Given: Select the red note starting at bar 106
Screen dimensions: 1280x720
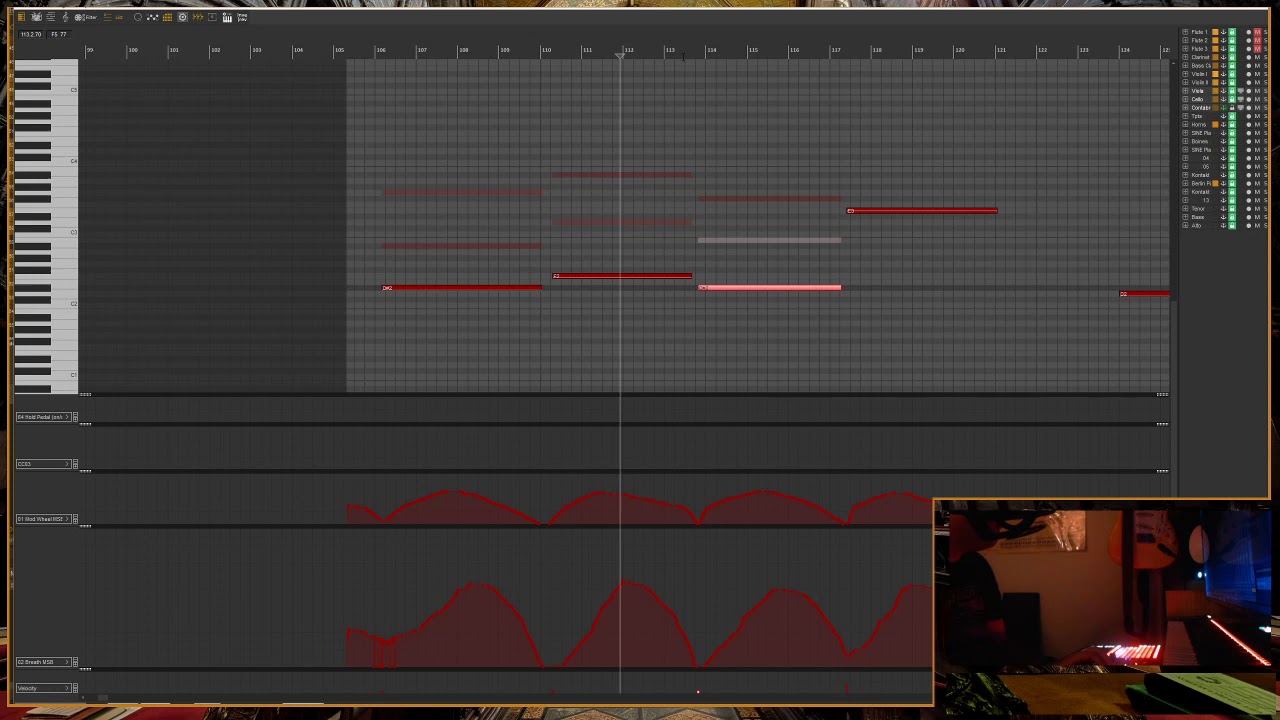Looking at the screenshot, I should [x=463, y=288].
